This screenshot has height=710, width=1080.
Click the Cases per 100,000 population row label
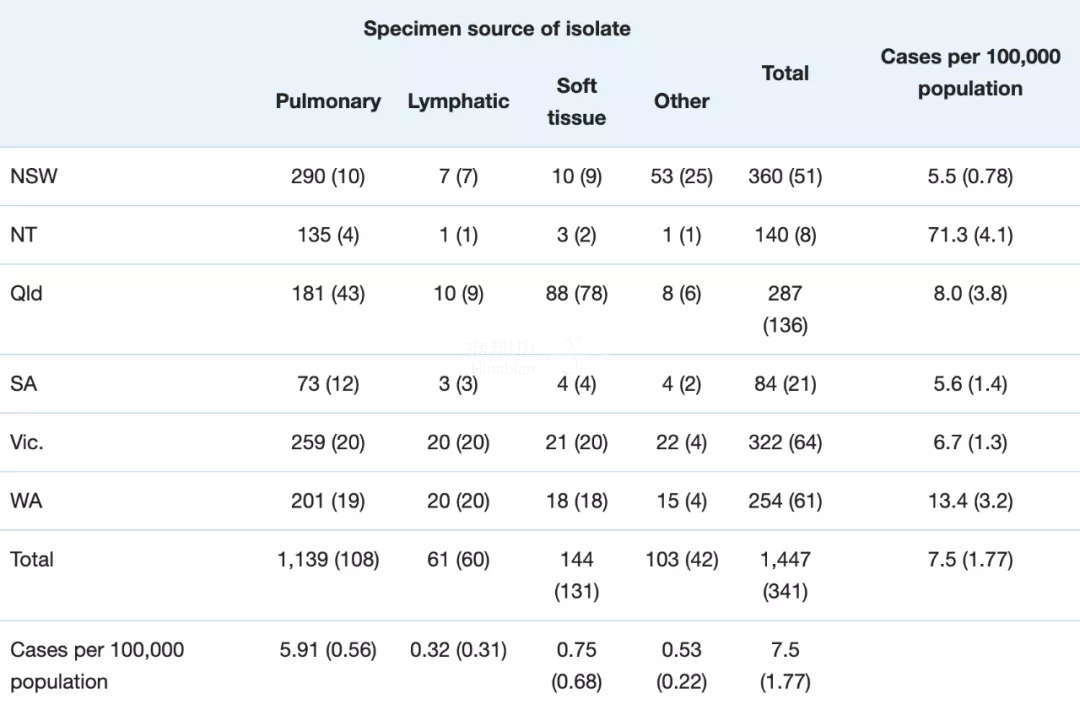[x=97, y=665]
